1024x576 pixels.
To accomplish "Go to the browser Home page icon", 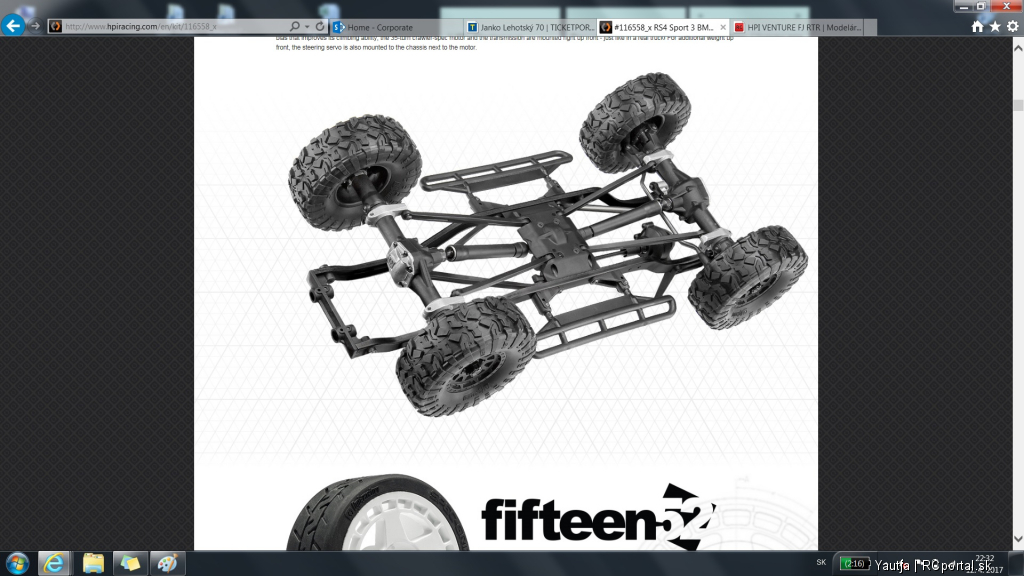I will [x=977, y=27].
